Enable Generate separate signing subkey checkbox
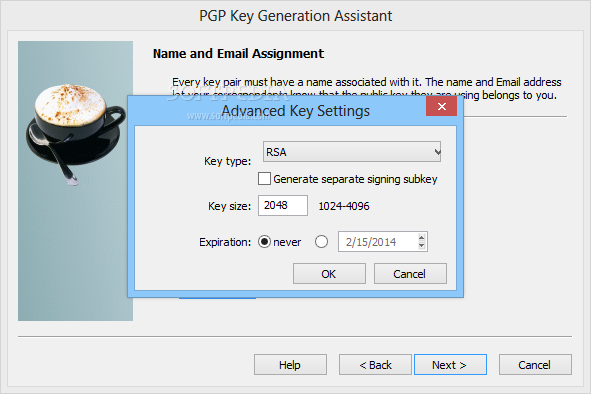 [264, 179]
